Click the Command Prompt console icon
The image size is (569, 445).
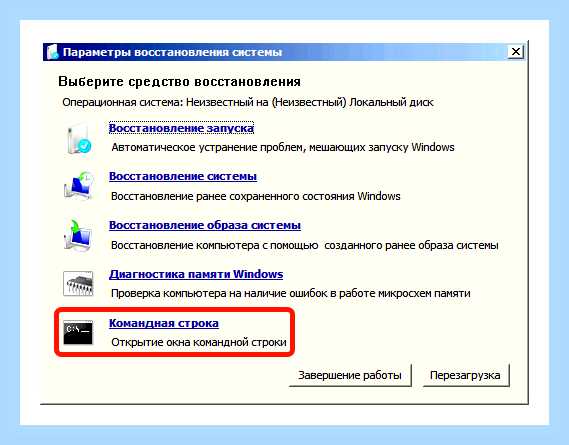click(78, 332)
